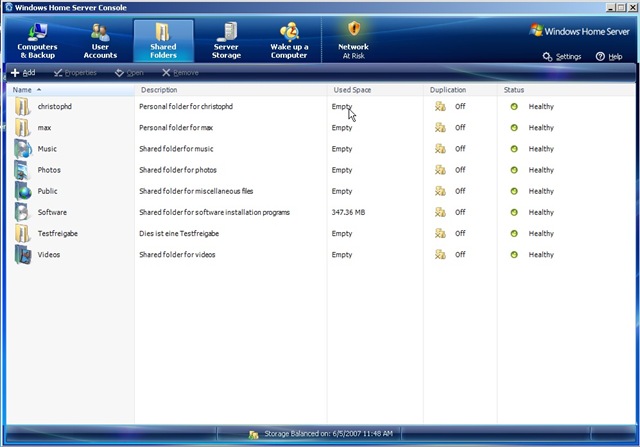Click the Properties toolbar button
This screenshot has width=640, height=447.
(75, 73)
